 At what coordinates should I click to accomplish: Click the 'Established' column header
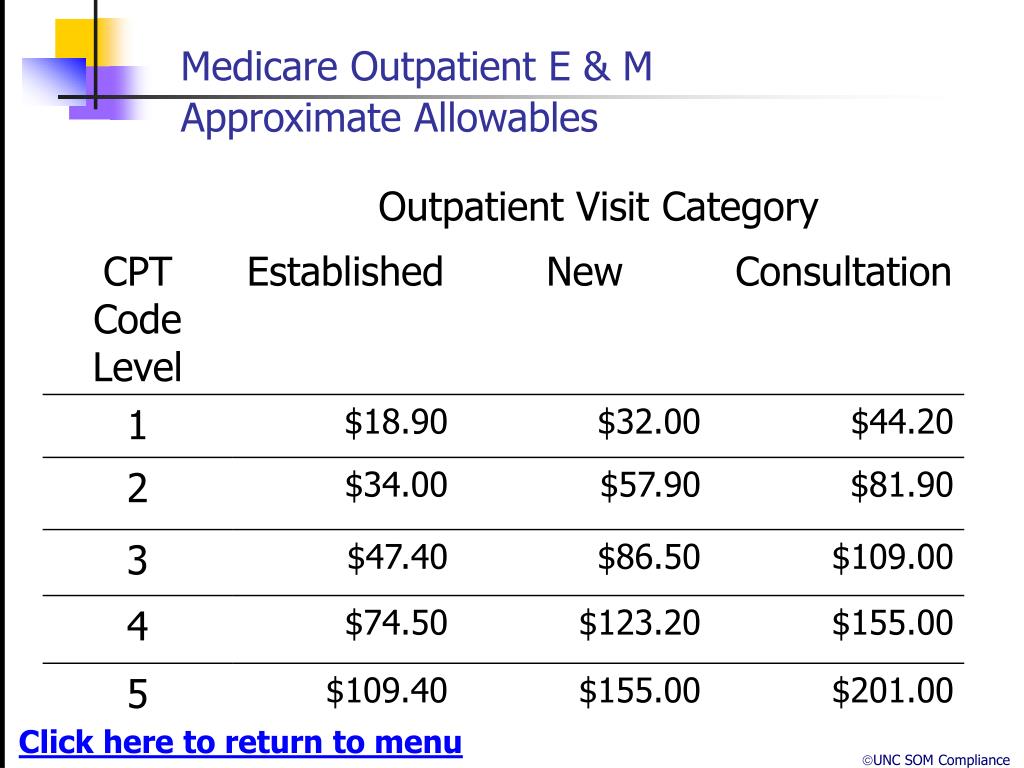(345, 272)
